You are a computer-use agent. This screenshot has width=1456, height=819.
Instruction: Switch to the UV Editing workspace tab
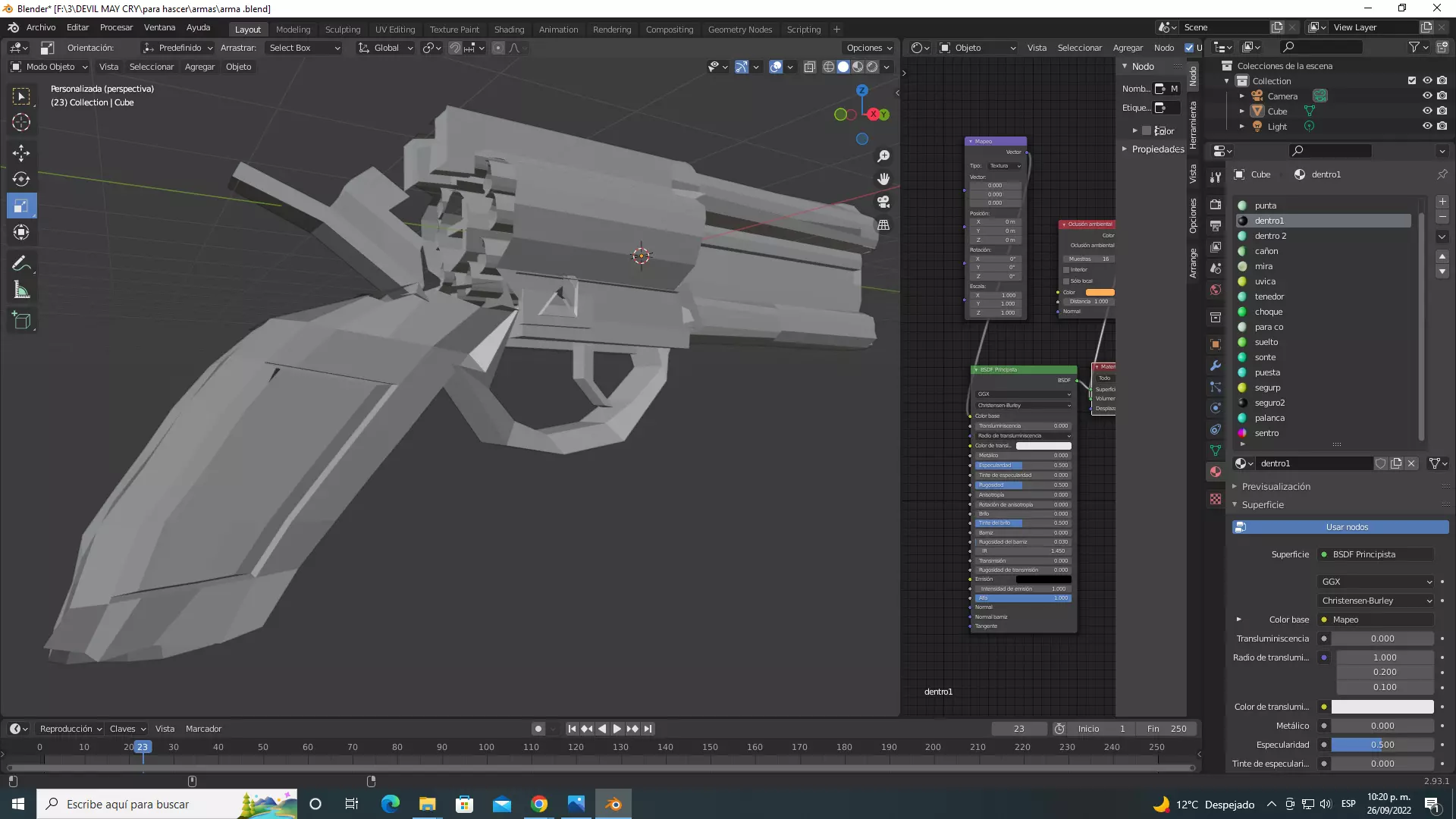tap(395, 30)
